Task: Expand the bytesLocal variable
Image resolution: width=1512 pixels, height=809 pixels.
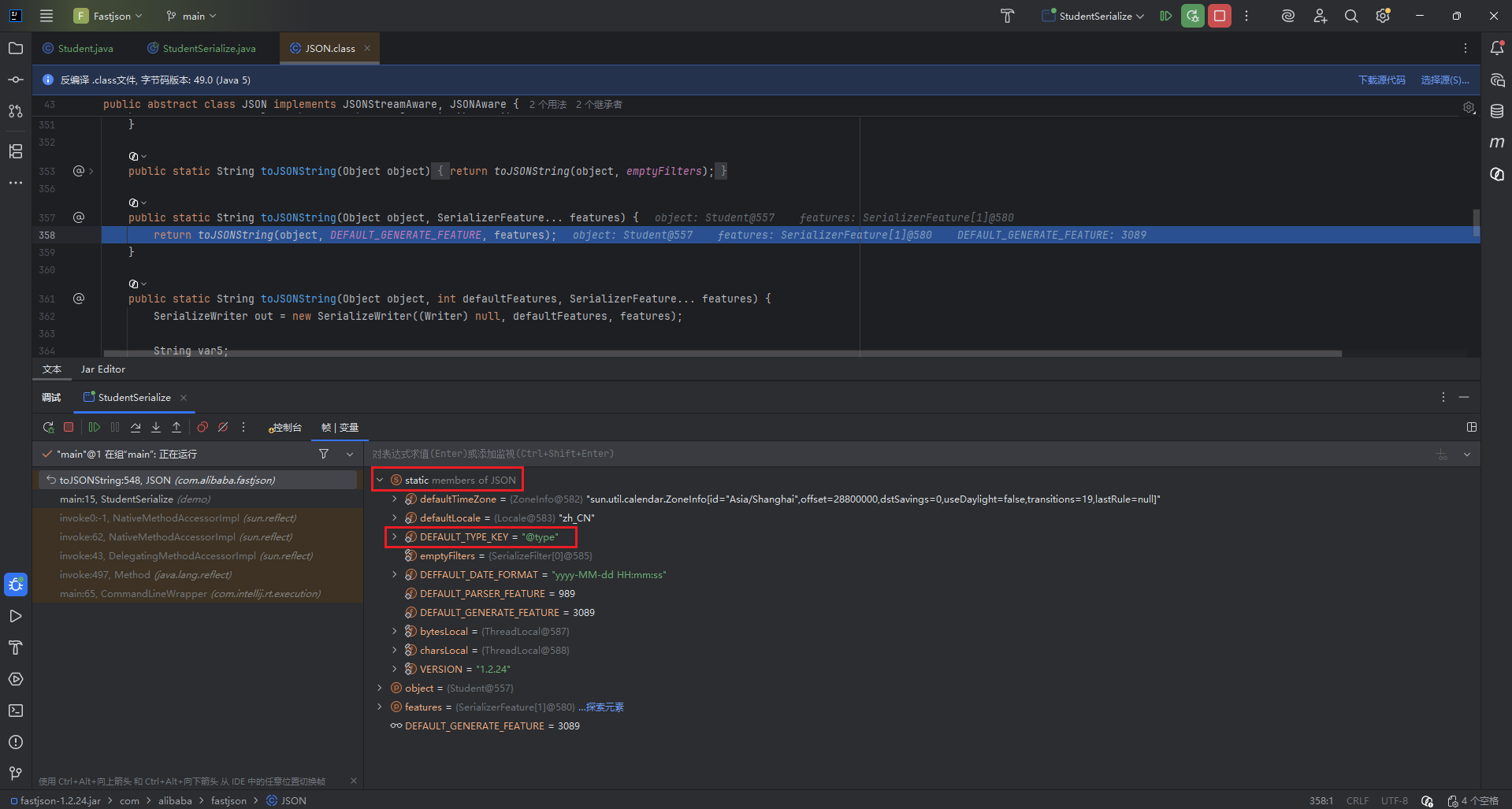Action: [395, 631]
